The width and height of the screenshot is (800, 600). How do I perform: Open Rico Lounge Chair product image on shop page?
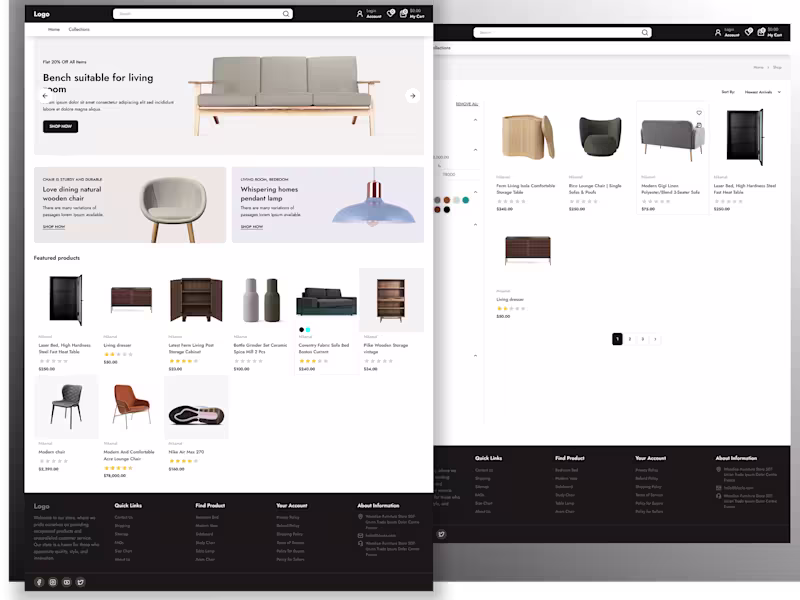click(600, 137)
